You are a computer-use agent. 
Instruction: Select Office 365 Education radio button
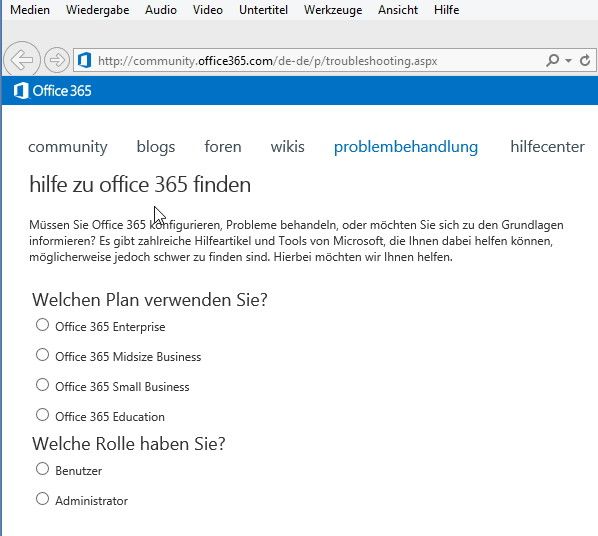tap(42, 415)
